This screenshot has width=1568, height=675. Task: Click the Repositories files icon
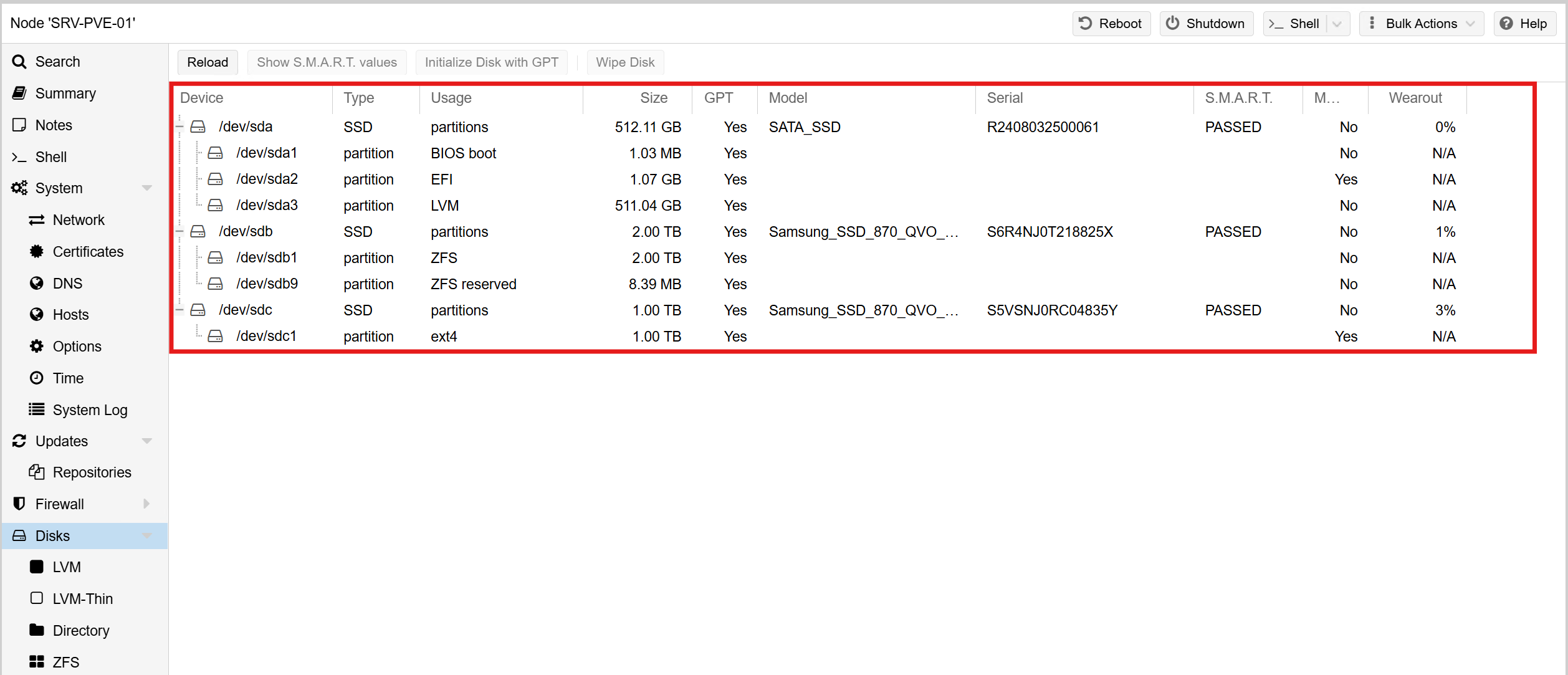[37, 472]
